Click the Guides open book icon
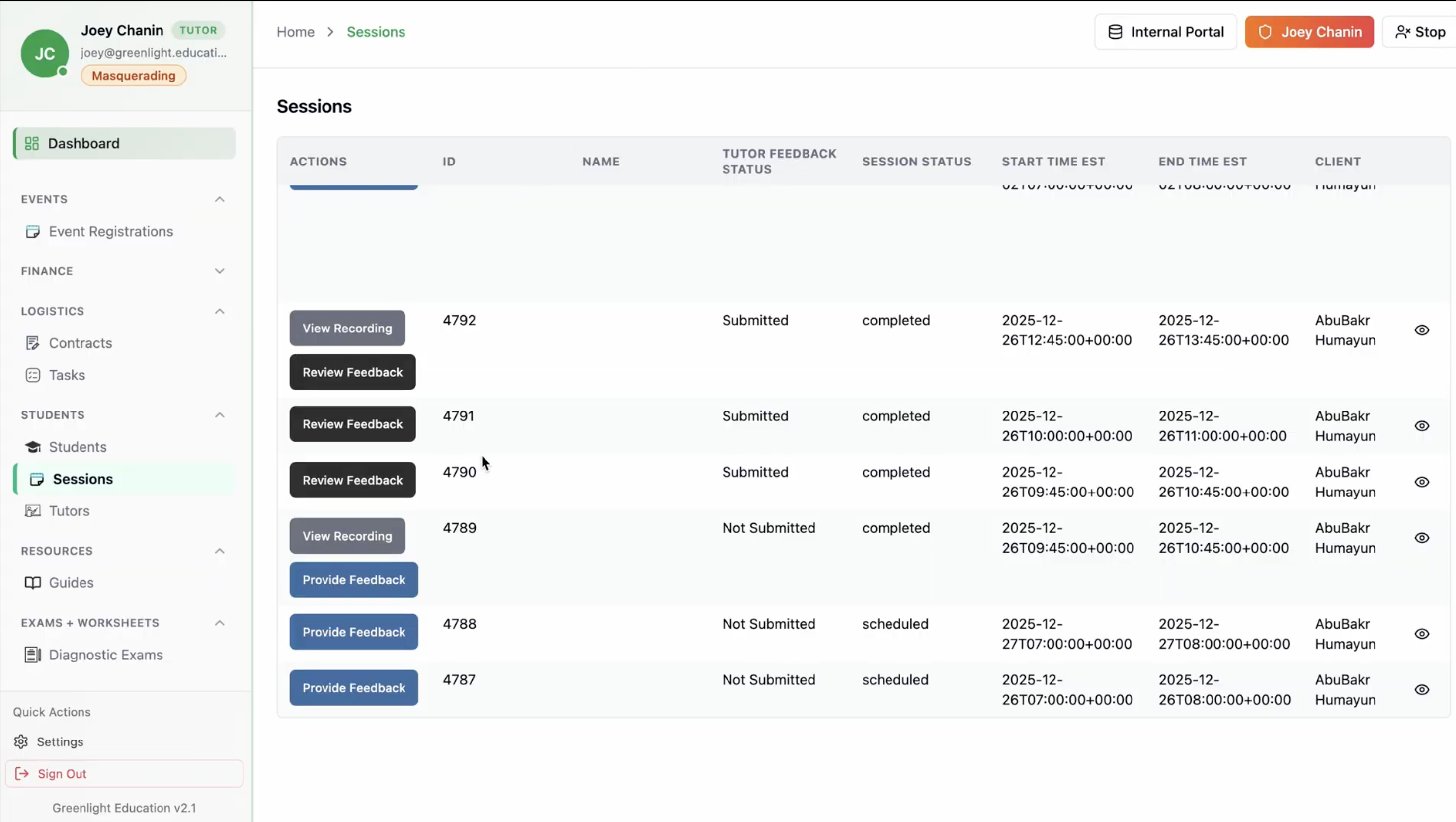 [33, 582]
